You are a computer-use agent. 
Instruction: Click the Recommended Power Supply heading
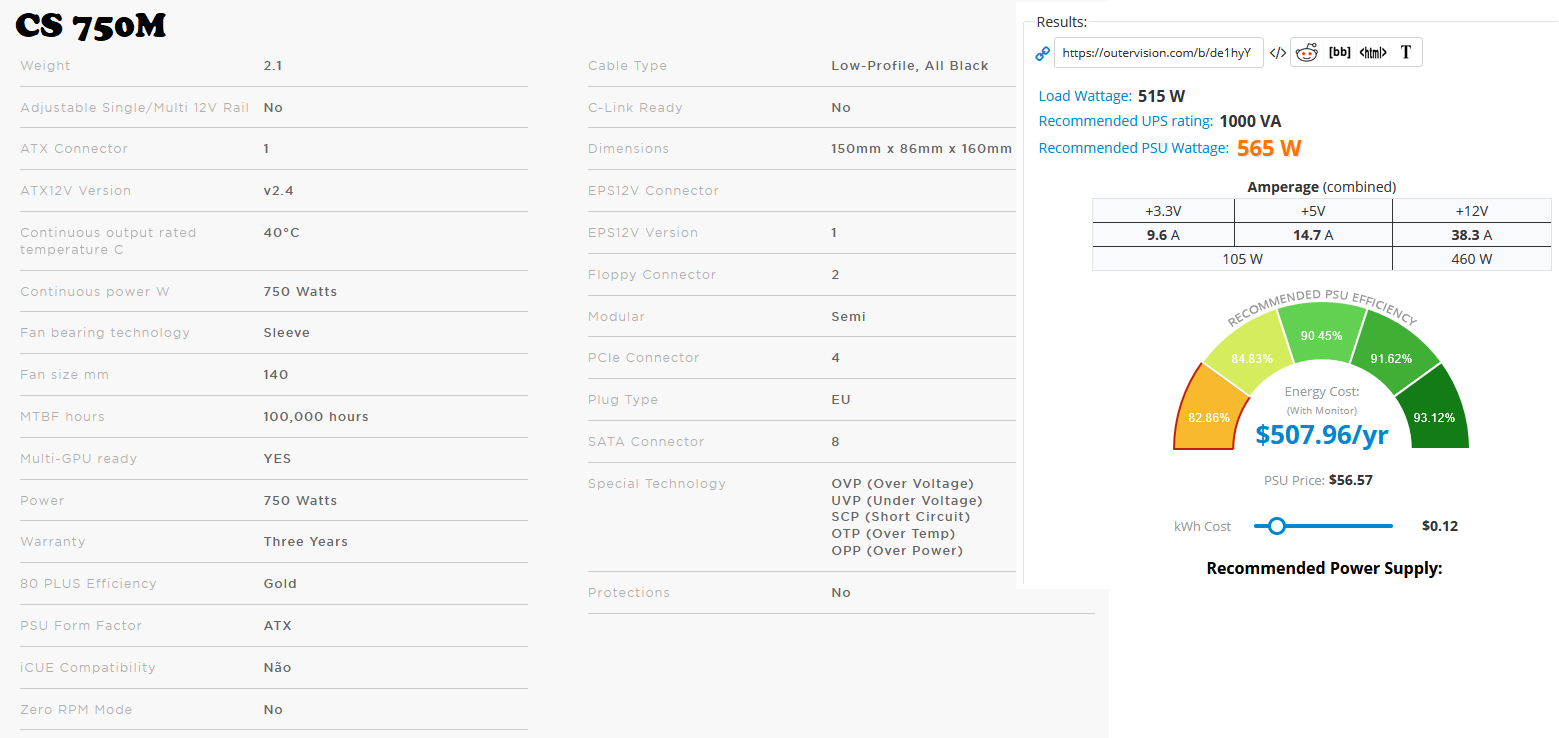[1324, 568]
